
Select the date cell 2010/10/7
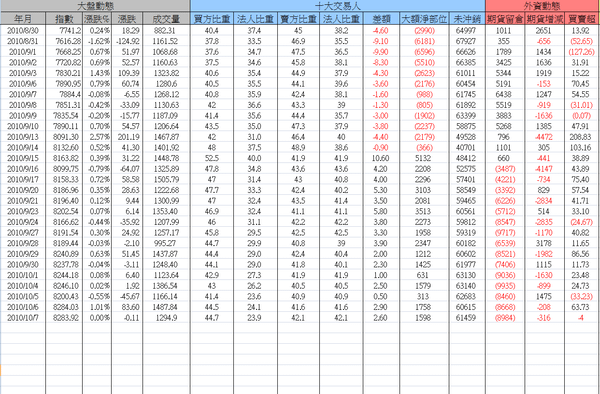23,317
